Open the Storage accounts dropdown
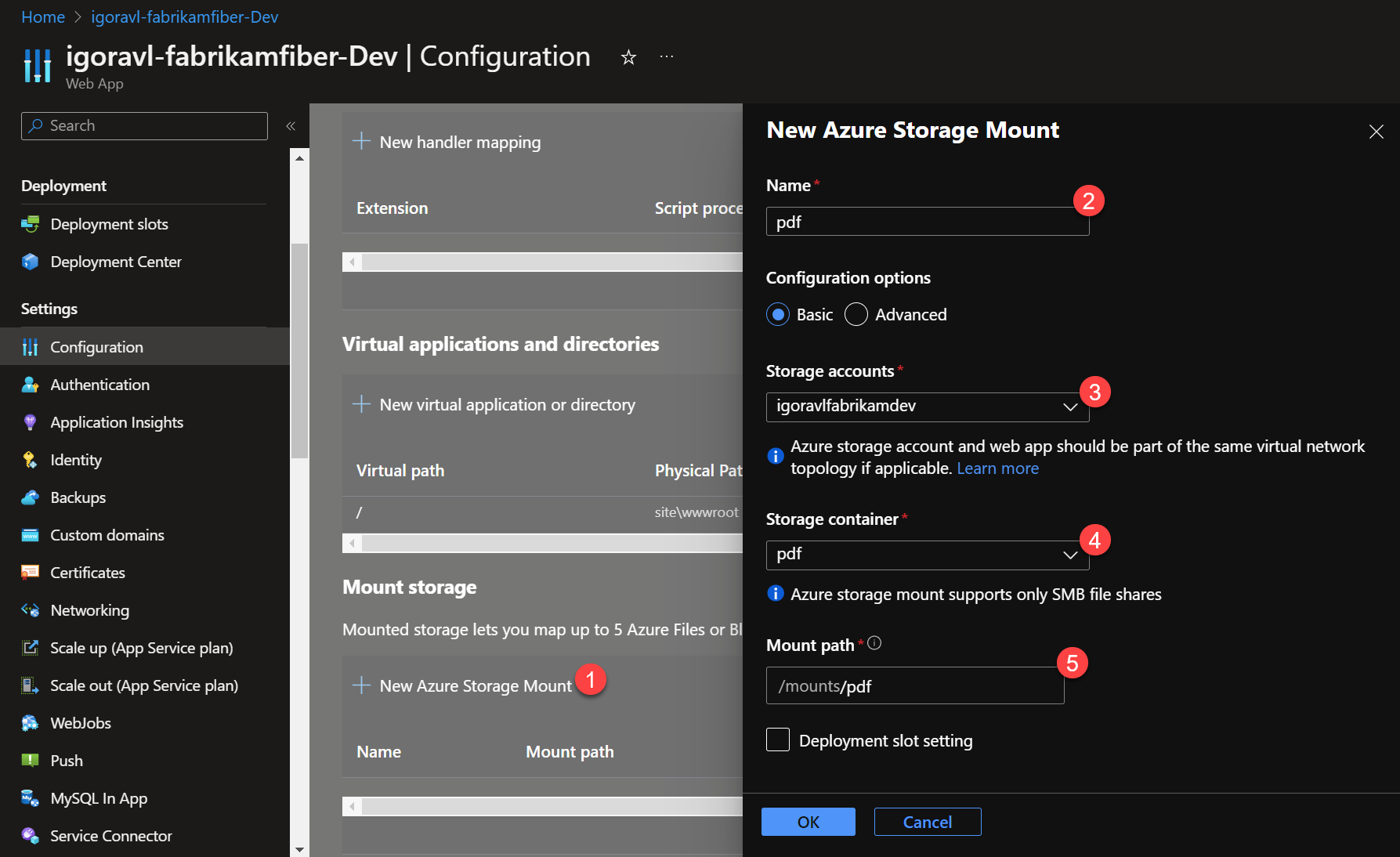 (928, 407)
